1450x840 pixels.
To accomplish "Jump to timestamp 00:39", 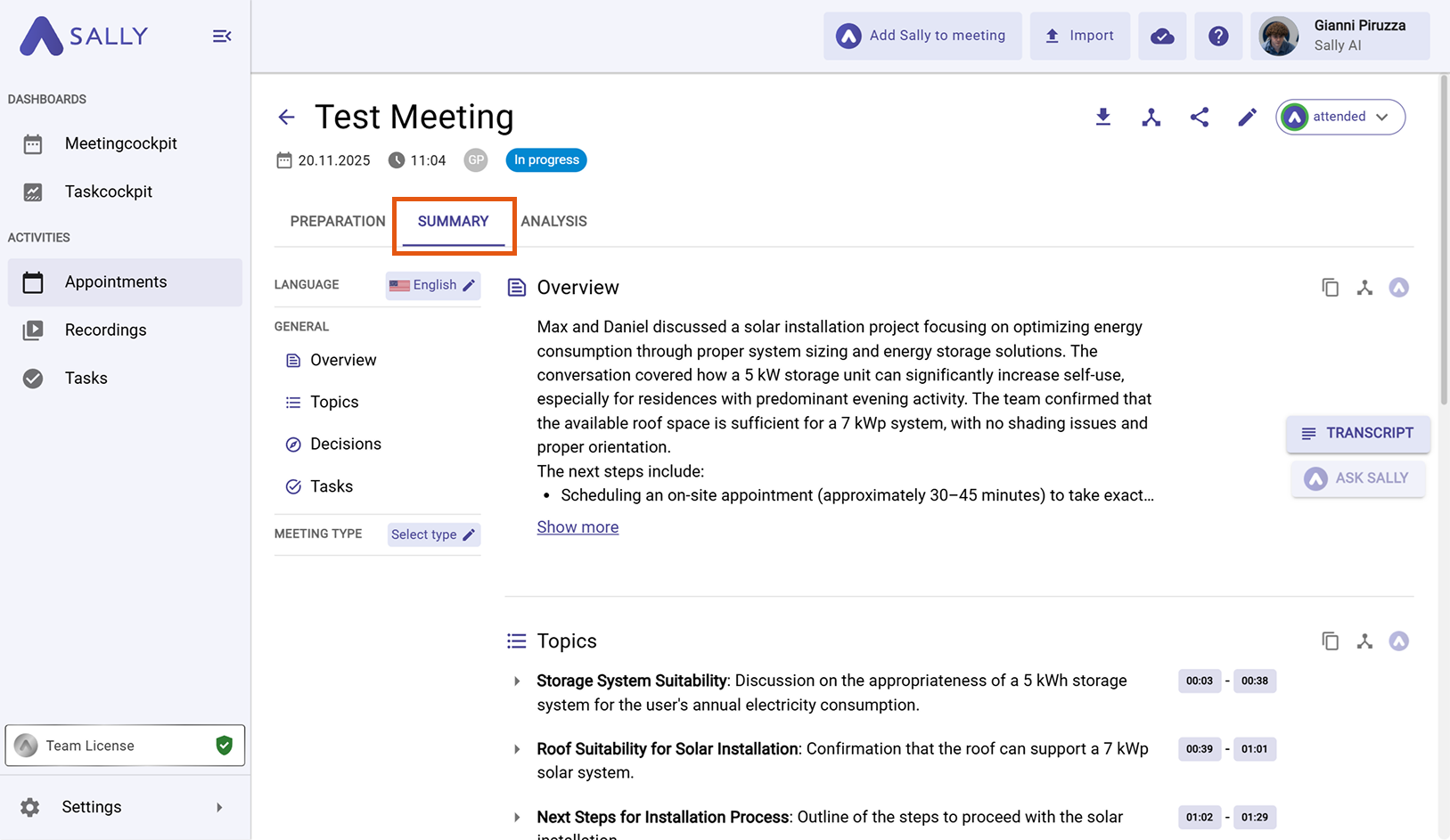I will (x=1199, y=749).
